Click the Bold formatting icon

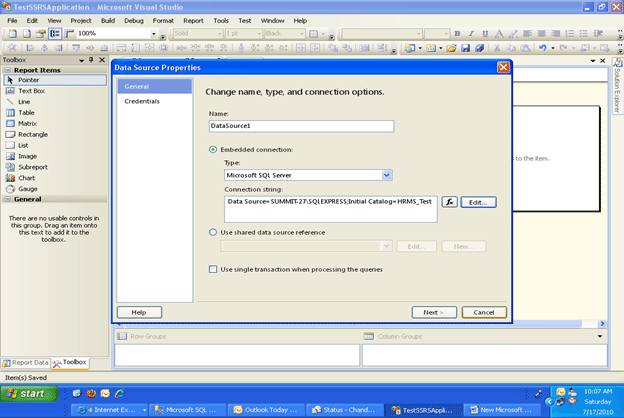point(457,34)
